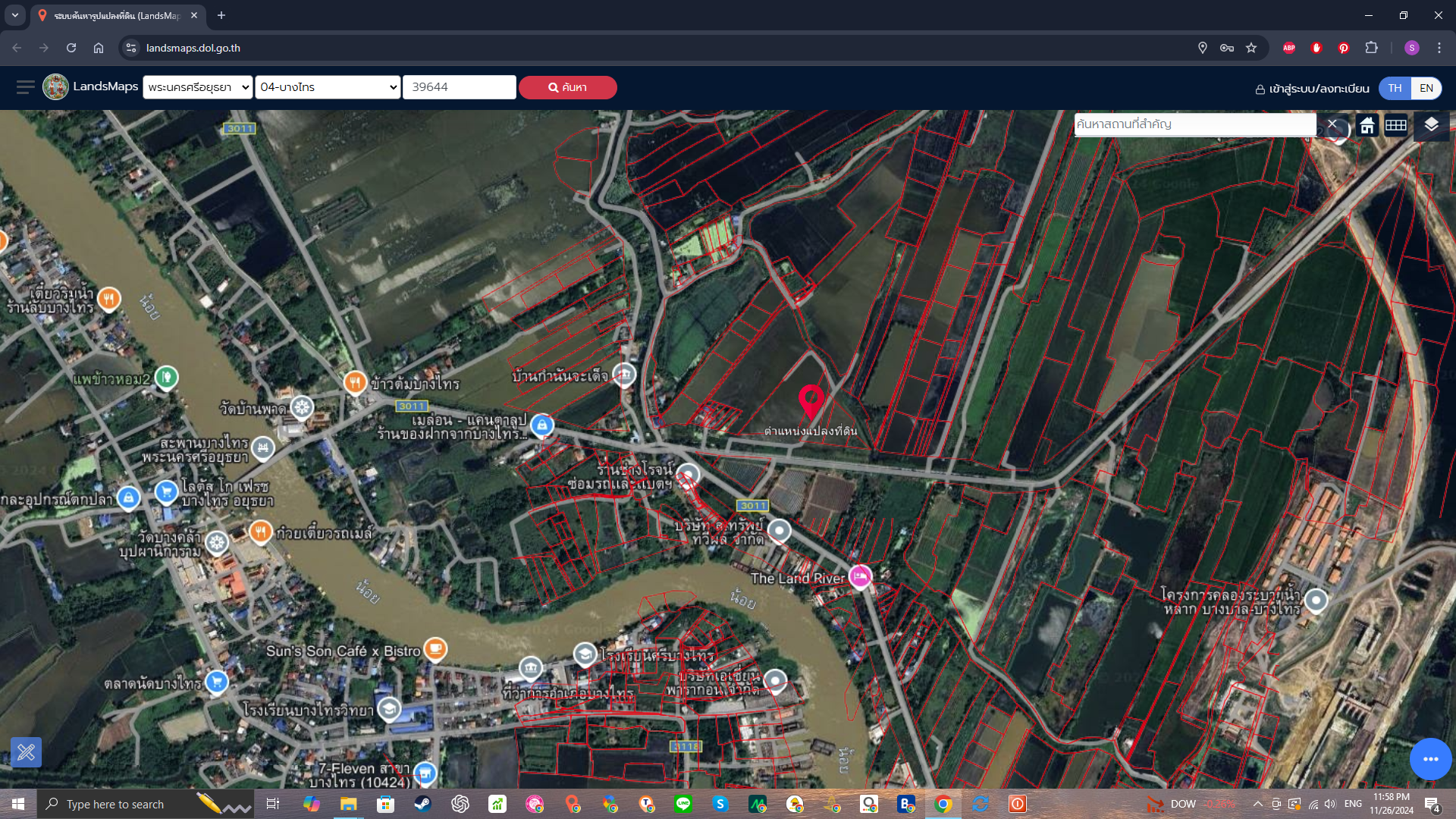
Task: Click the โลตัส โก เฟรช shopping marker
Action: coord(166,492)
